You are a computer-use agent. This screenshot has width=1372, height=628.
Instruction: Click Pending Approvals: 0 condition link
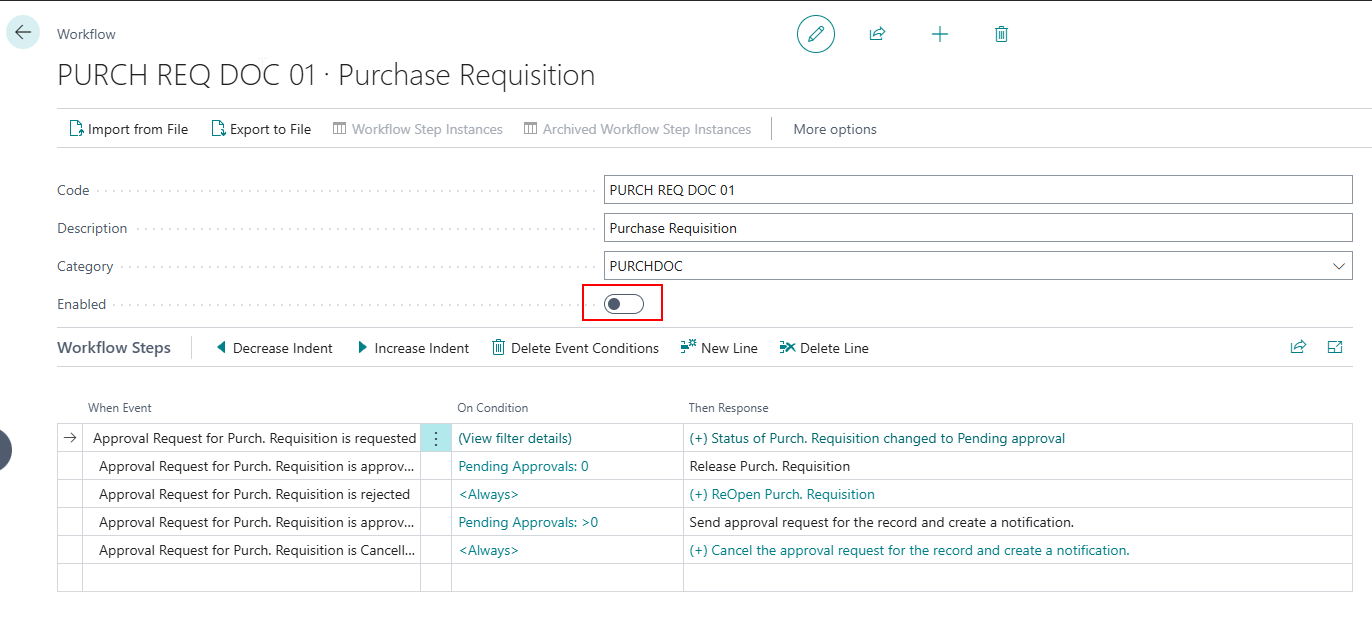point(523,466)
